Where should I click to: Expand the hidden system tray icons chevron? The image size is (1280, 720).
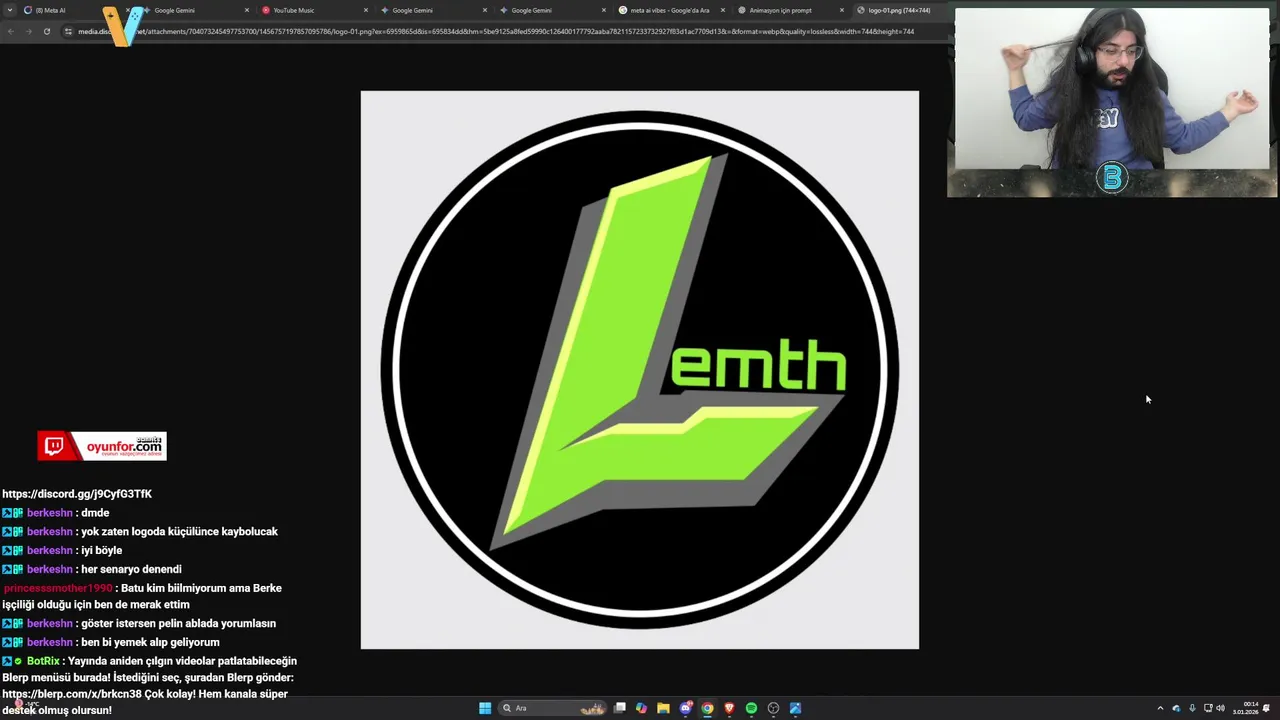(1160, 708)
